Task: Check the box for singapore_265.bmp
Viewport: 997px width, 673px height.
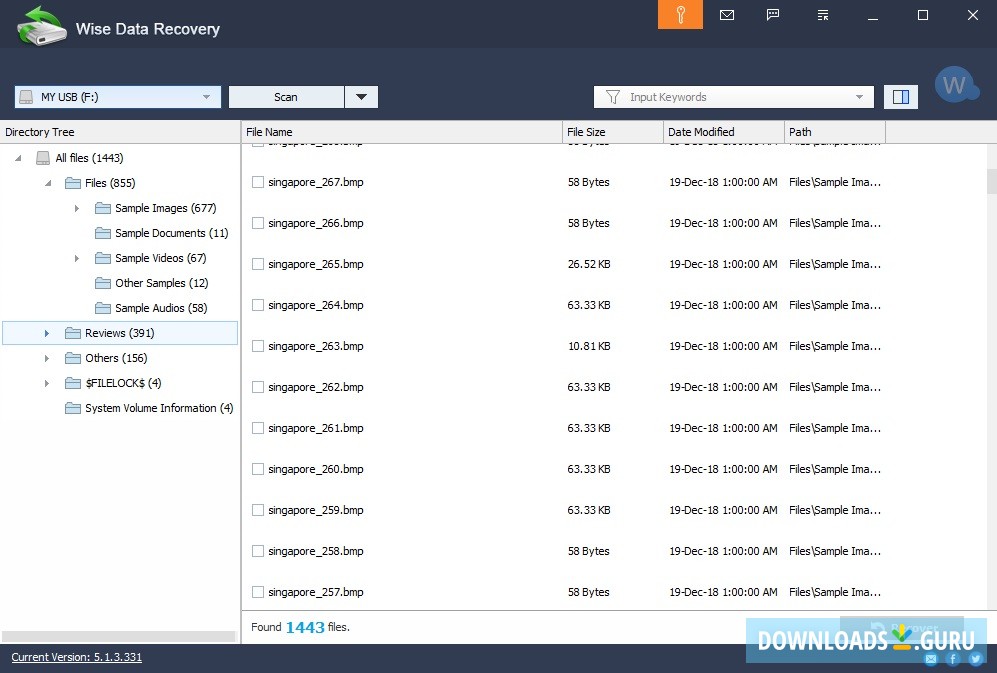Action: click(258, 264)
